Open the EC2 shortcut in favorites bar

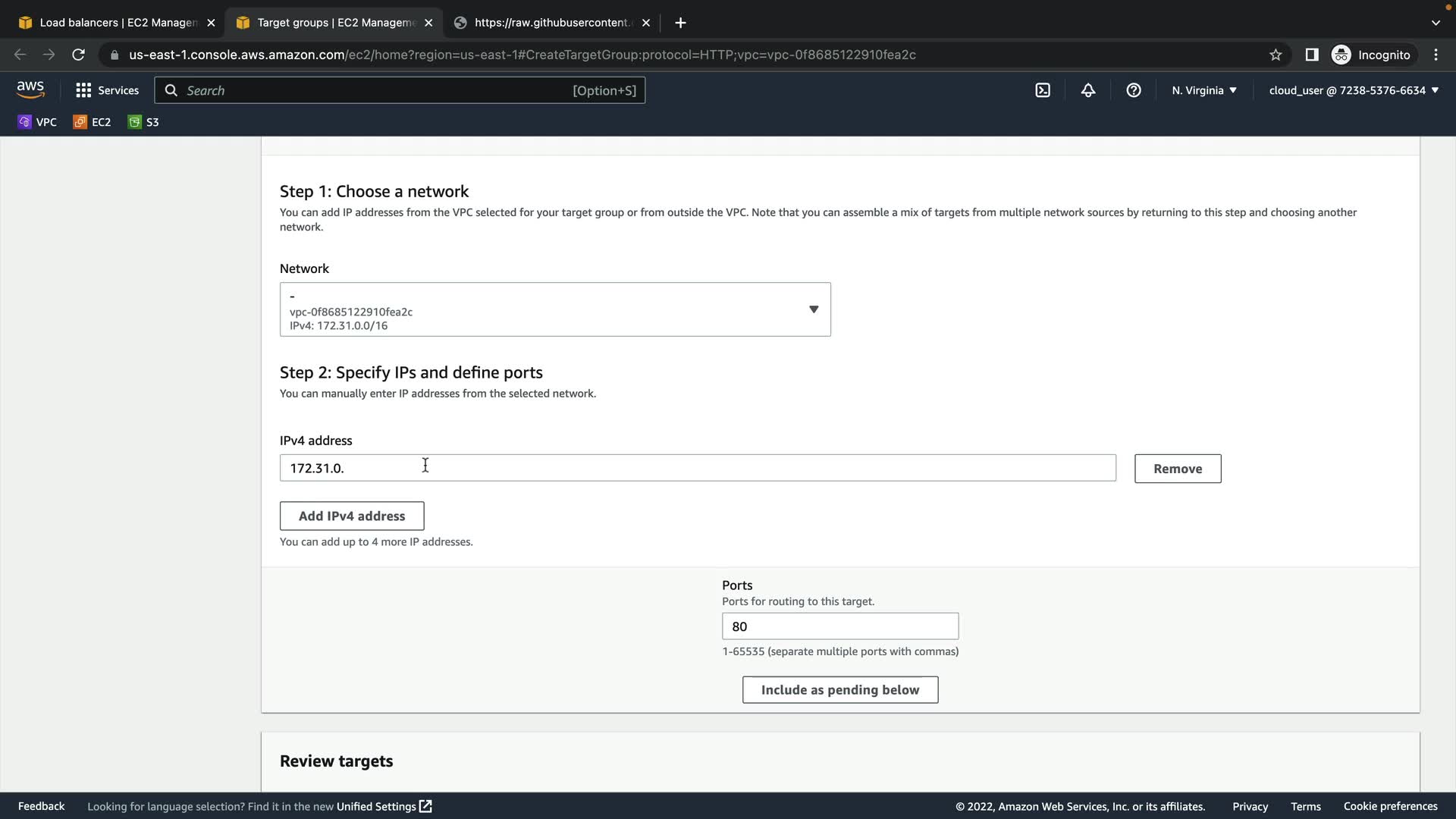92,122
